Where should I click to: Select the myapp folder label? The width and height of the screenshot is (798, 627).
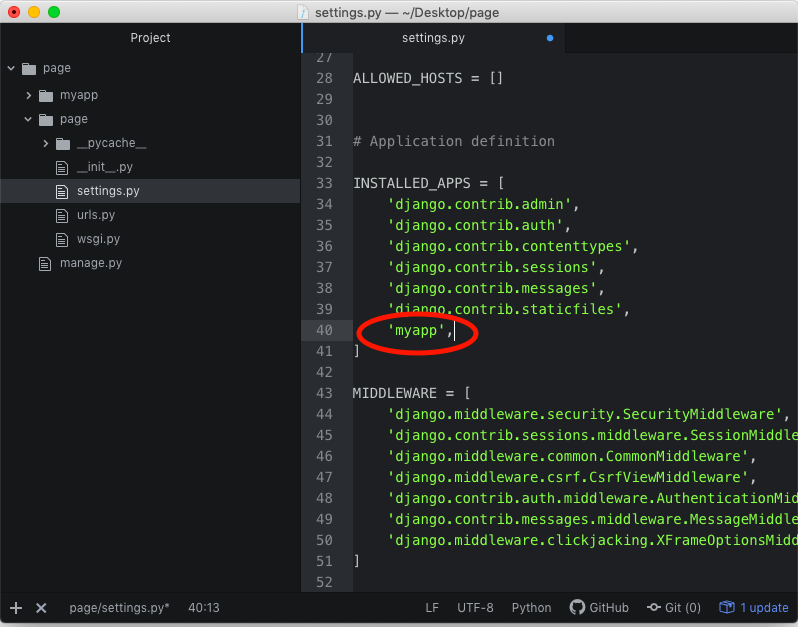[x=79, y=95]
